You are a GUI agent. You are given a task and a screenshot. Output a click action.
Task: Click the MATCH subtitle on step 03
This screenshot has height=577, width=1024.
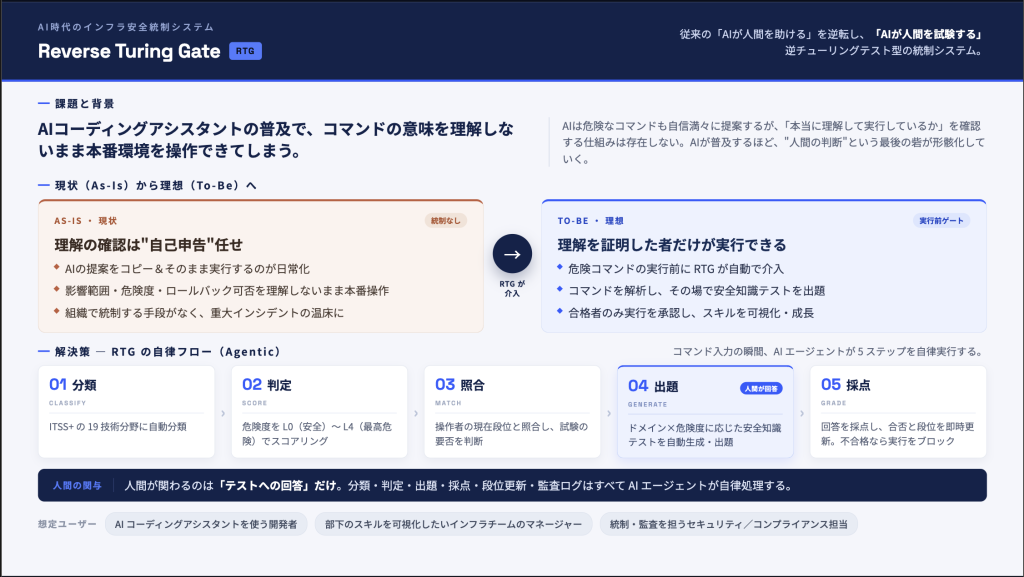coord(448,403)
